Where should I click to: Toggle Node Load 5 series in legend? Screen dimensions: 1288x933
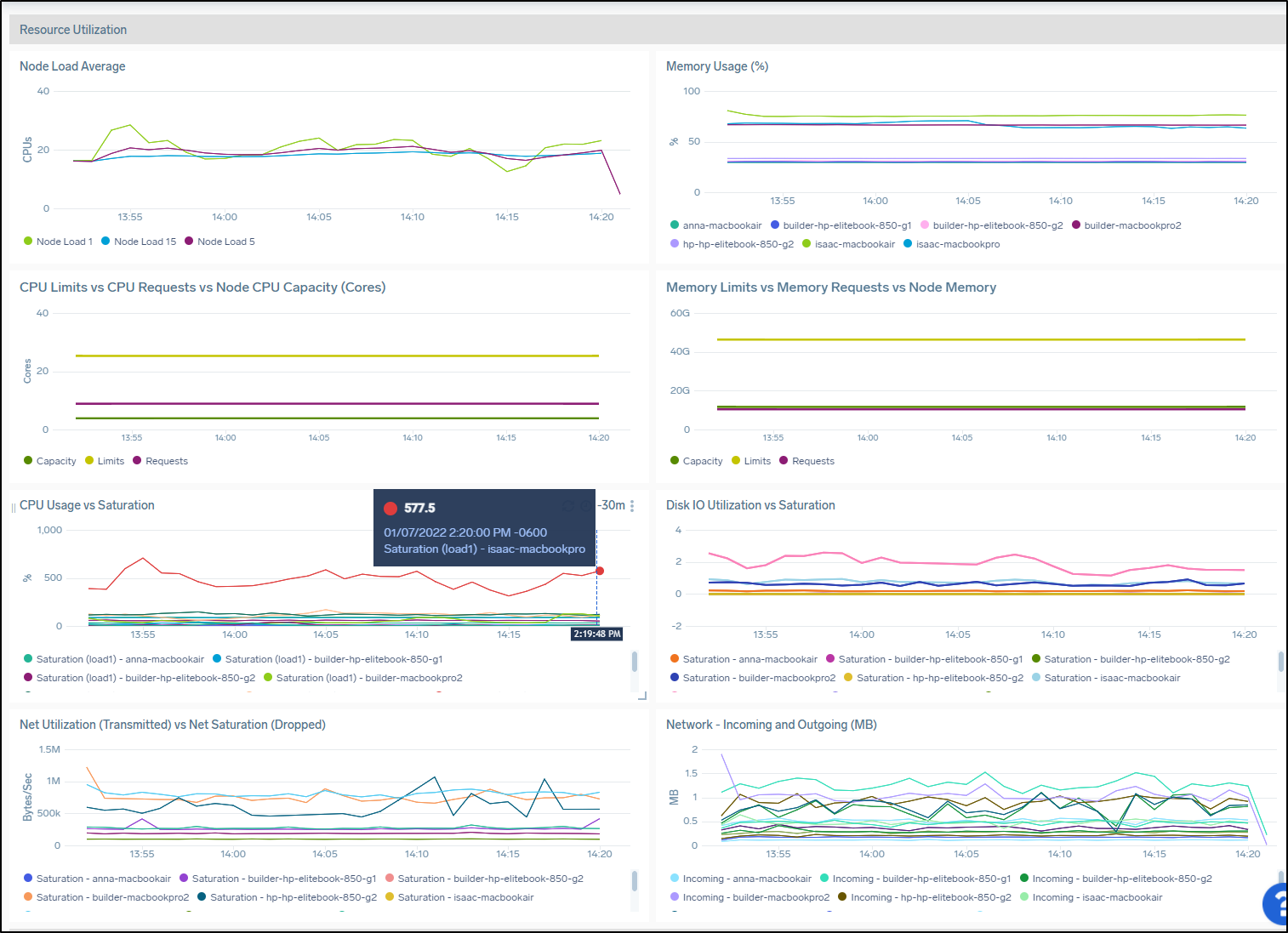pyautogui.click(x=219, y=242)
